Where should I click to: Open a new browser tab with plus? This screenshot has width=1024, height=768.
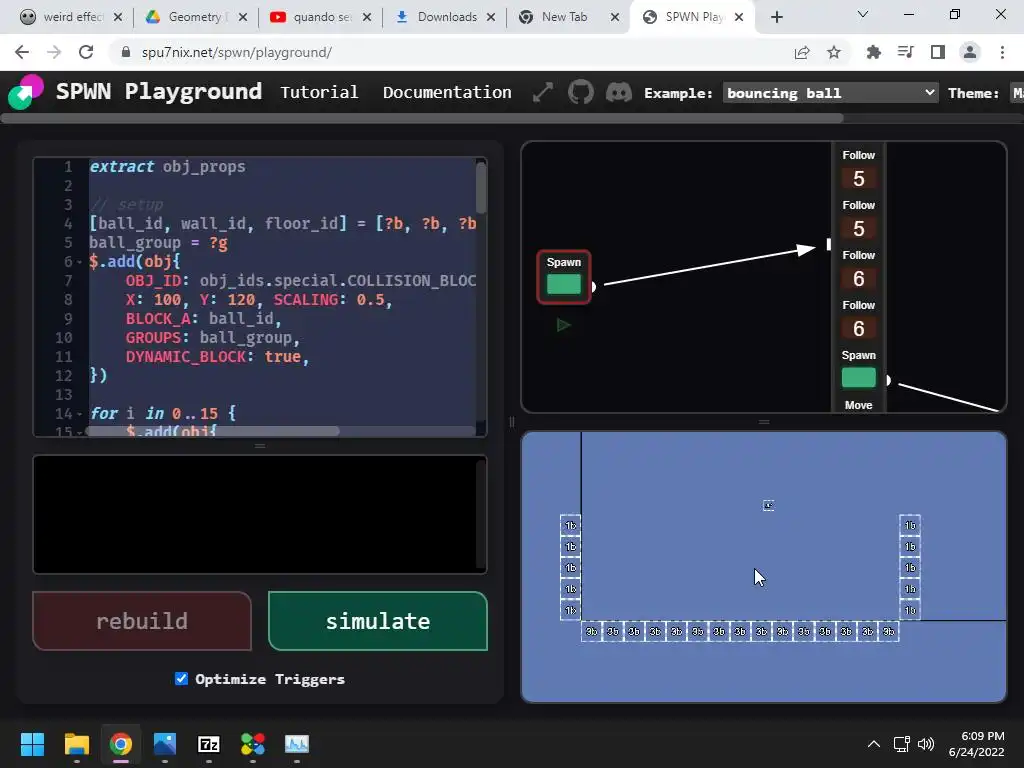coord(776,17)
